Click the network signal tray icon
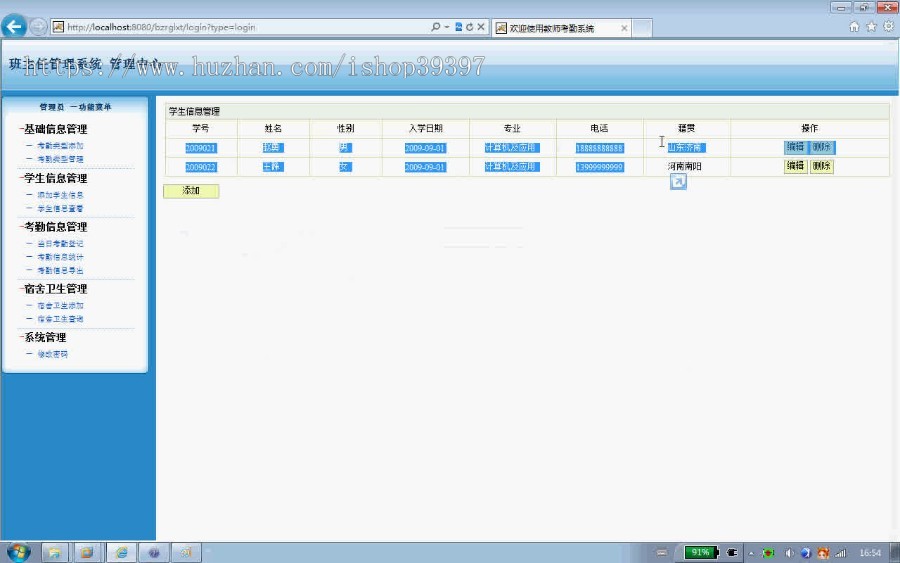 point(841,553)
